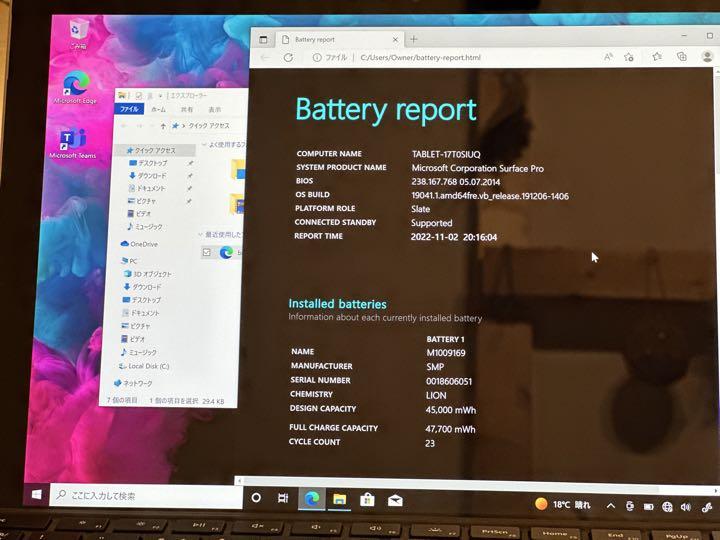Image resolution: width=720 pixels, height=540 pixels.
Task: Refresh the Battery report page
Action: pyautogui.click(x=288, y=57)
